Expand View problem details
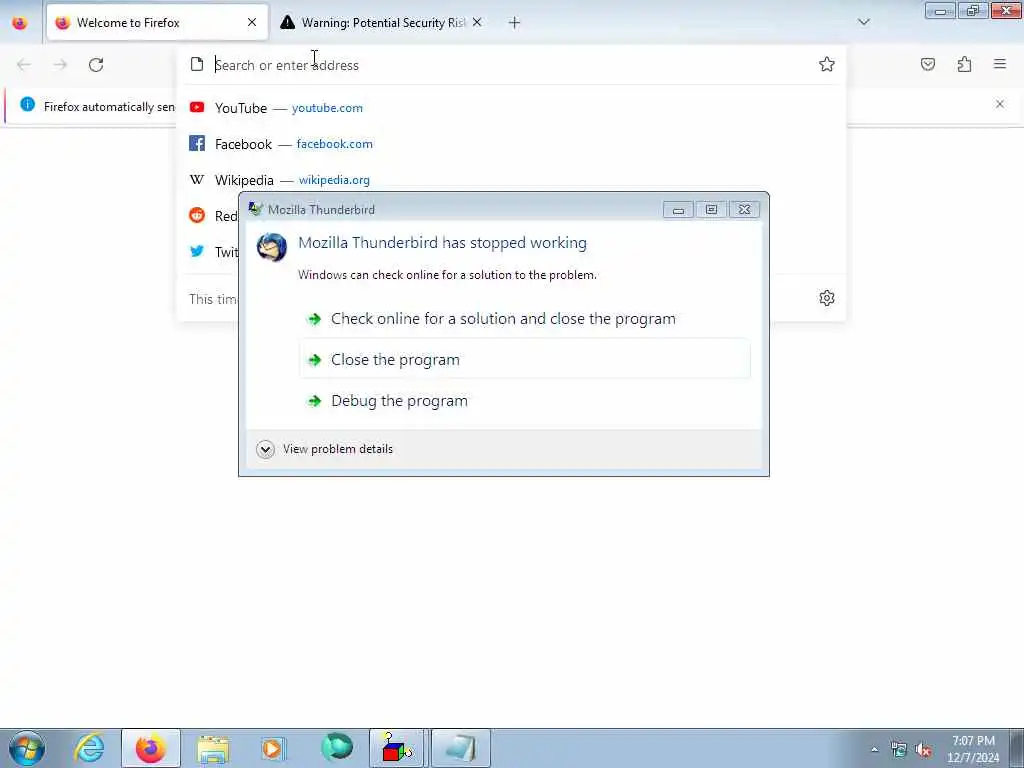 tap(325, 449)
